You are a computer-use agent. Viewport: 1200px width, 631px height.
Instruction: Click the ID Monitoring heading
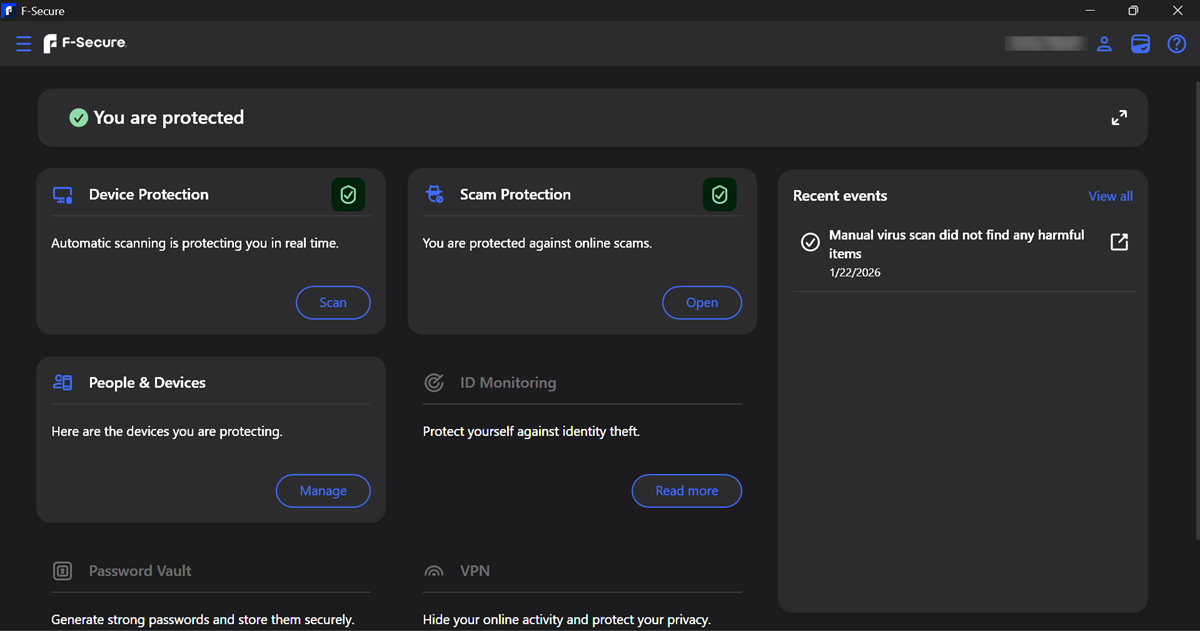point(508,383)
